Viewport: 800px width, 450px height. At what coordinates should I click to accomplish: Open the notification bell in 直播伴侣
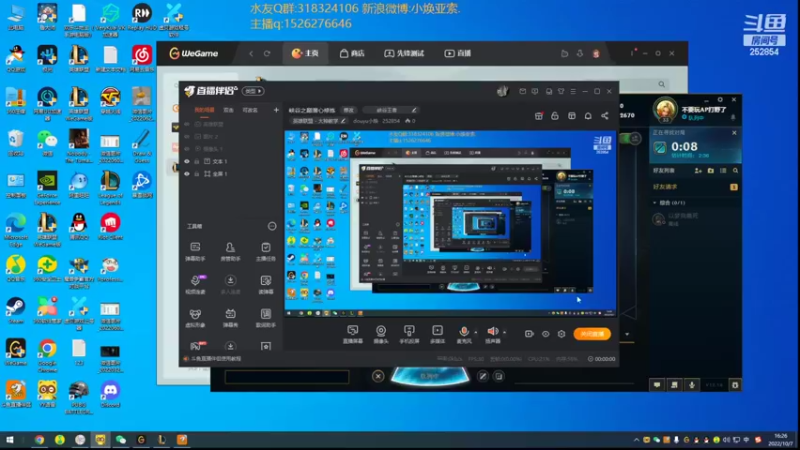coord(588,116)
